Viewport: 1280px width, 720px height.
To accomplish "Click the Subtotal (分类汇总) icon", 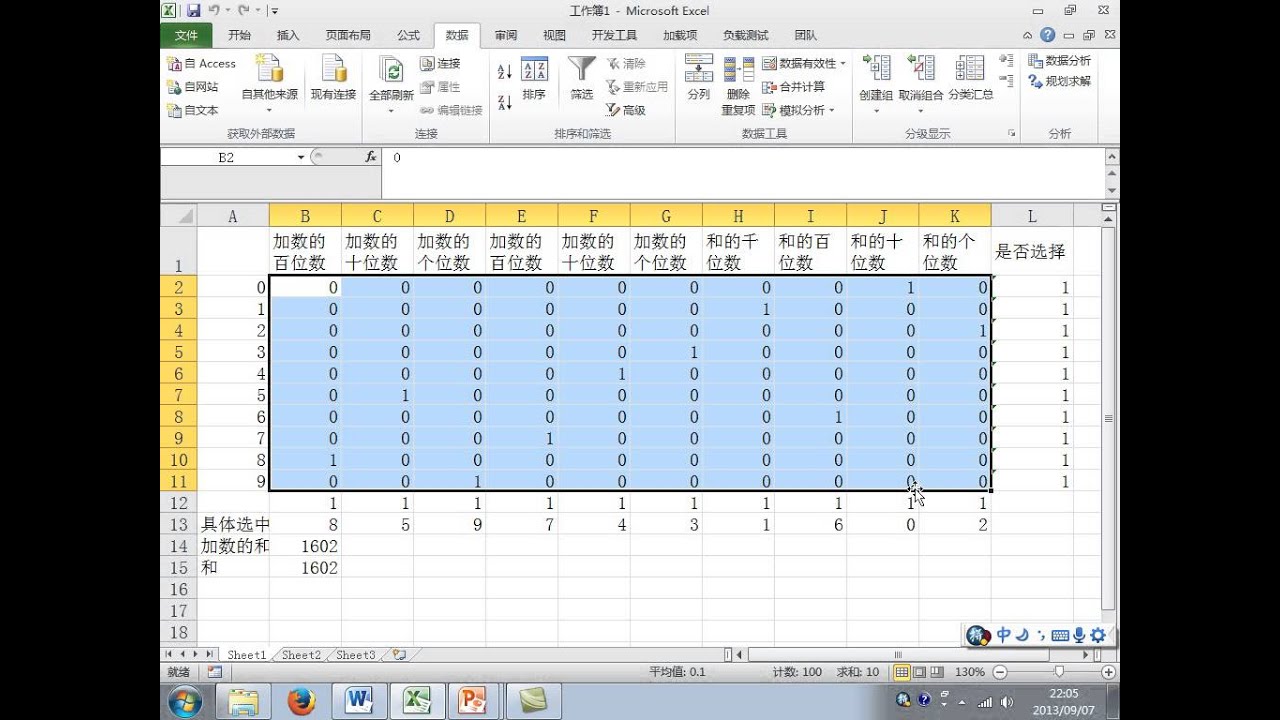I will 970,68.
